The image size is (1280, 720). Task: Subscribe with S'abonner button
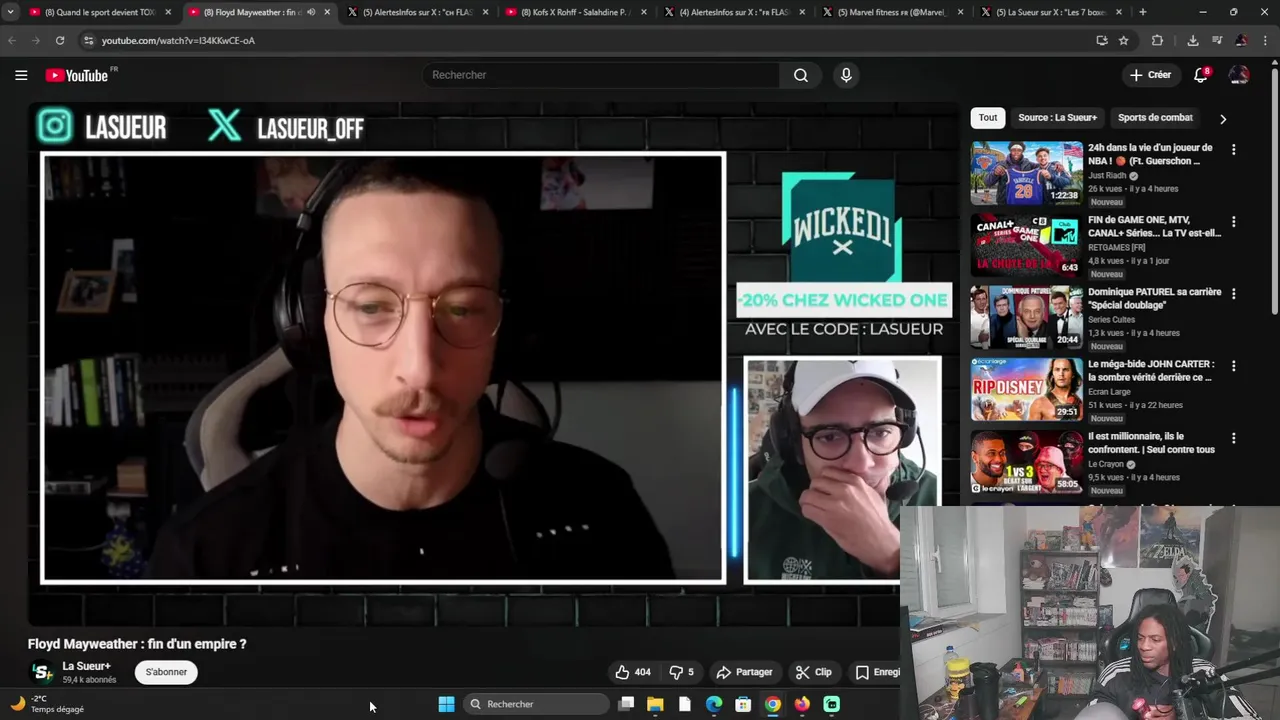[x=166, y=672]
